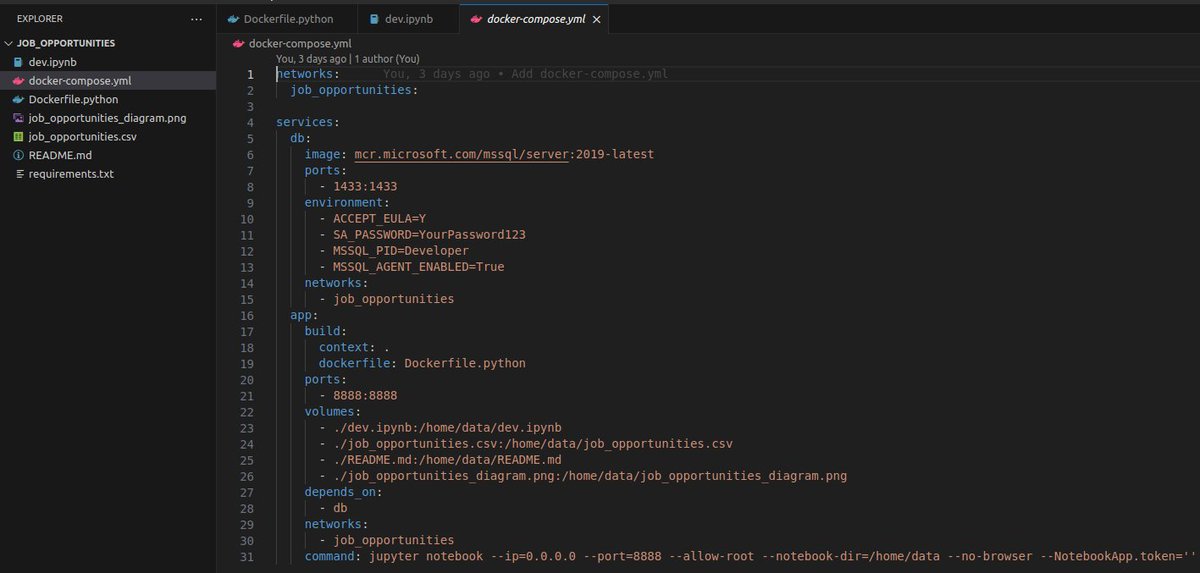1200x573 pixels.
Task: Click 'SA_PASSWORD=YourPassword123' line
Action: (430, 234)
